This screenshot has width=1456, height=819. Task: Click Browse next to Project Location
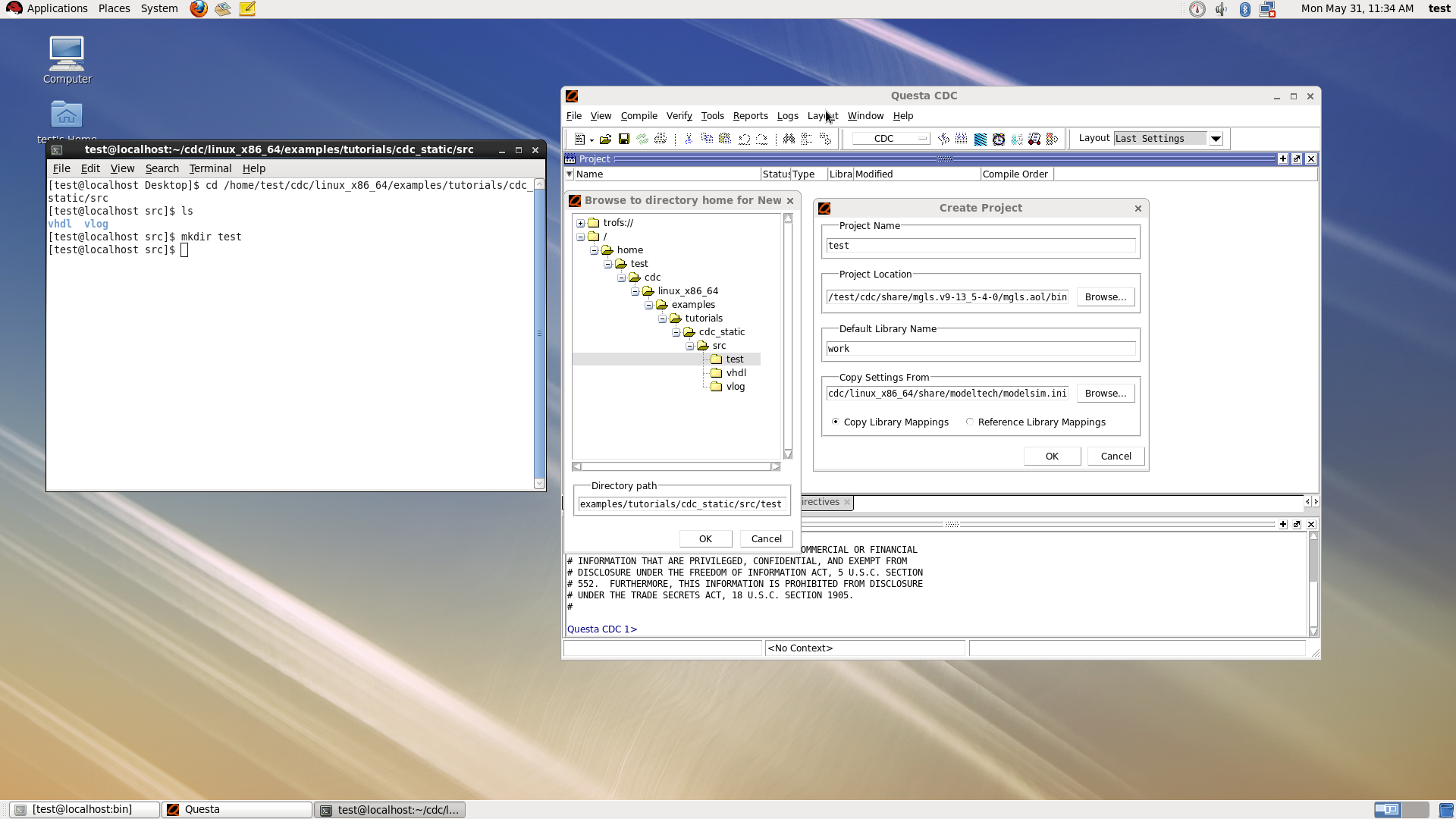coord(1105,297)
